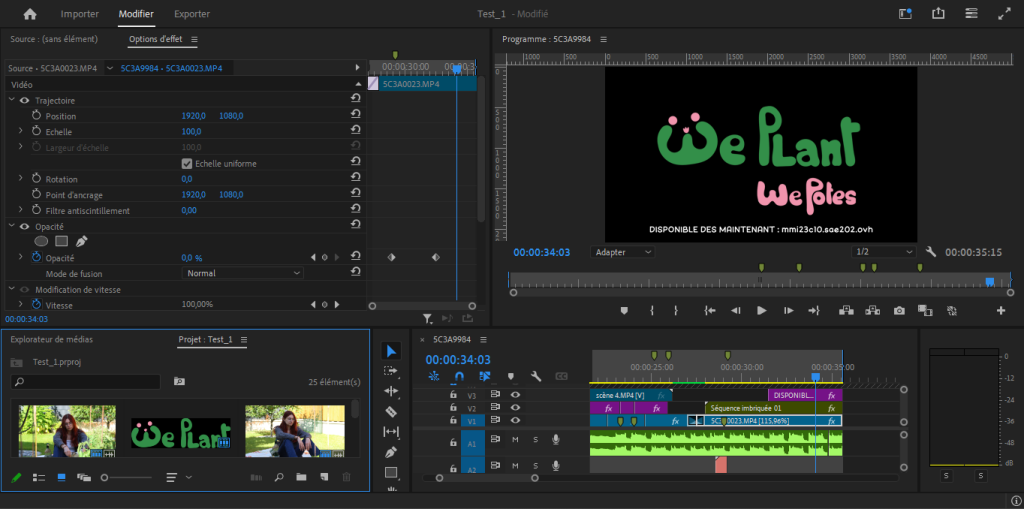Uncheck the Echelle uniforme checkbox

pos(187,163)
